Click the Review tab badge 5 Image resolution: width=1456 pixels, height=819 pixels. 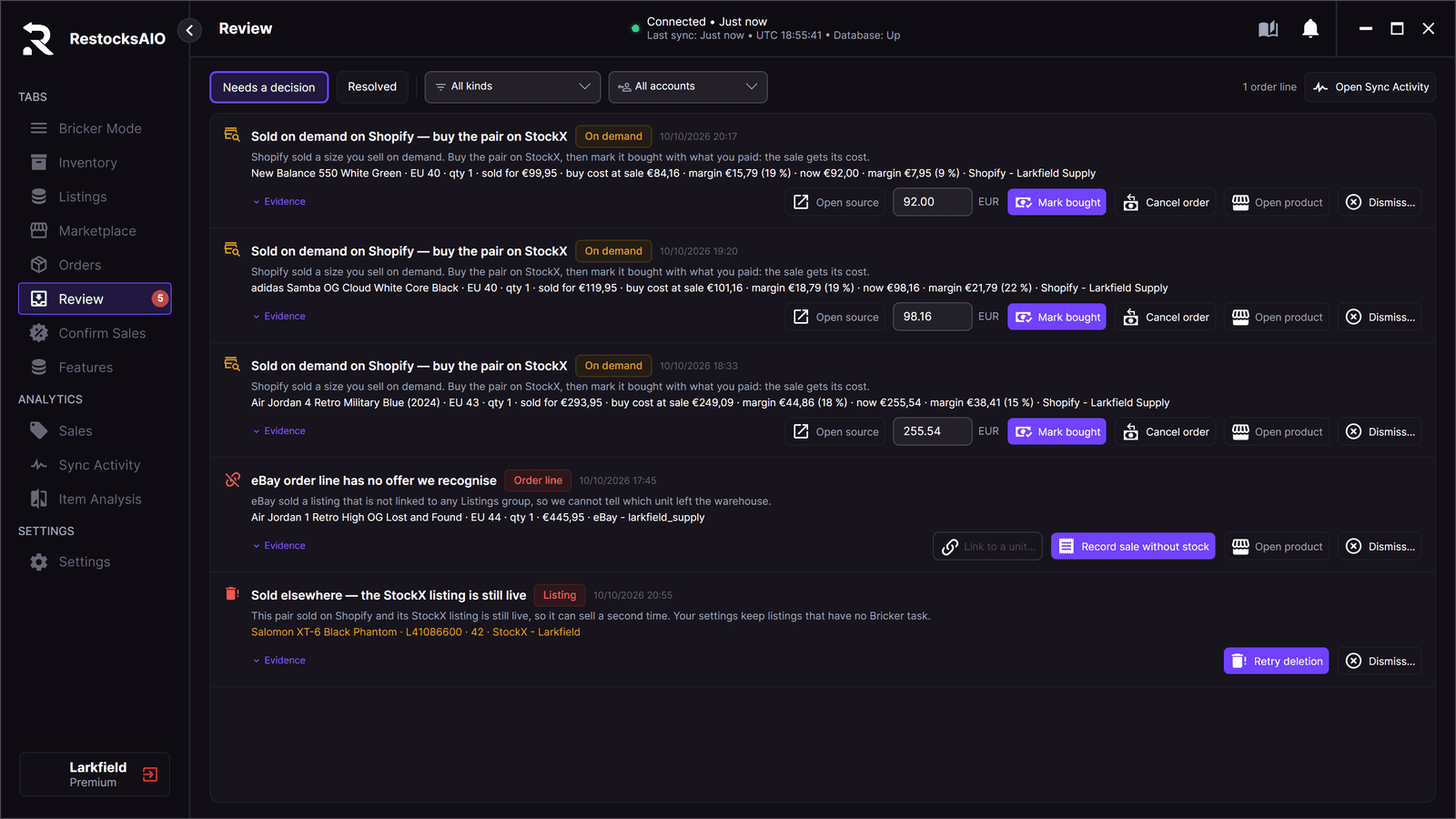(x=159, y=298)
